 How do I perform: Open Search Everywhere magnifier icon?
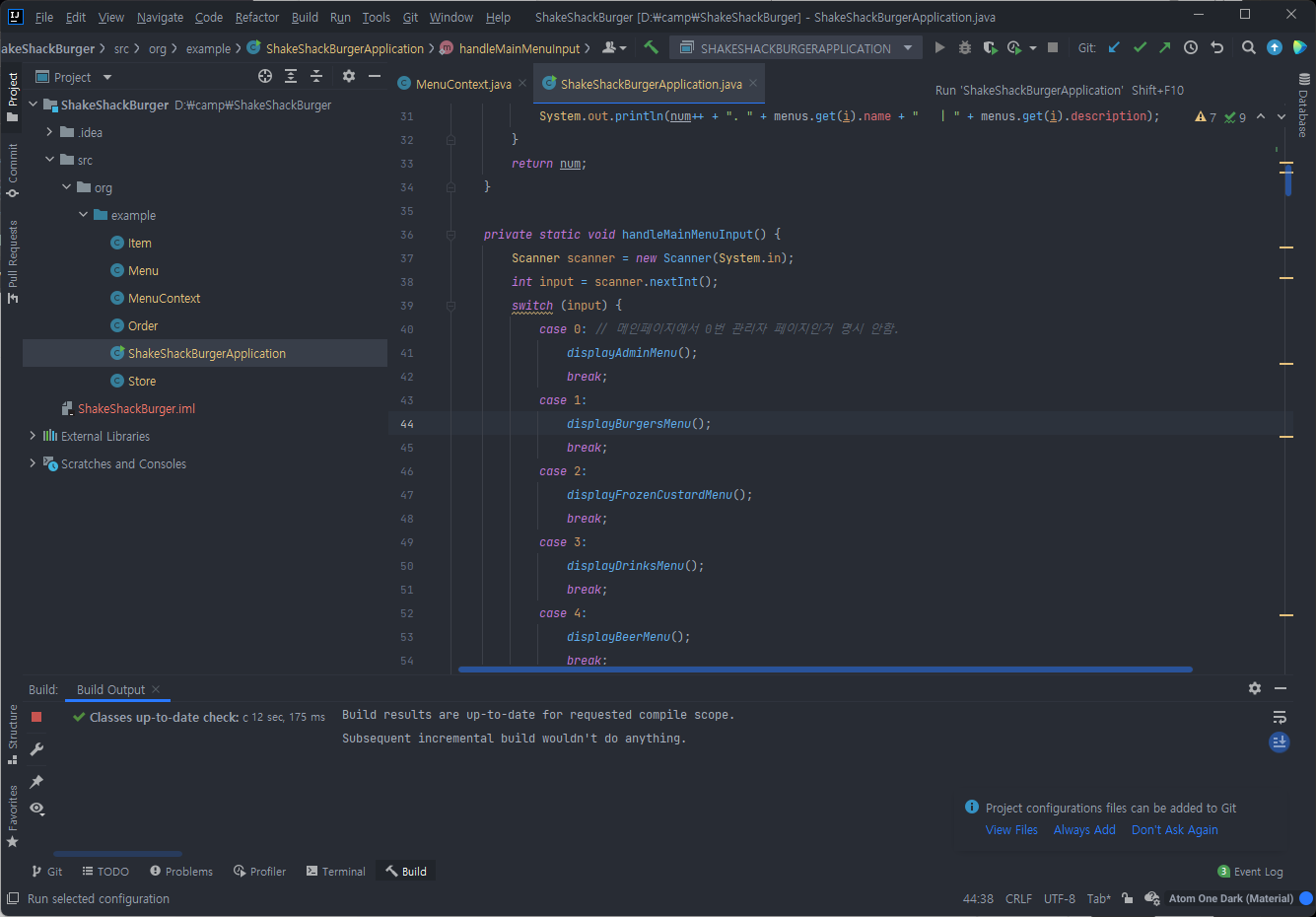(1249, 47)
